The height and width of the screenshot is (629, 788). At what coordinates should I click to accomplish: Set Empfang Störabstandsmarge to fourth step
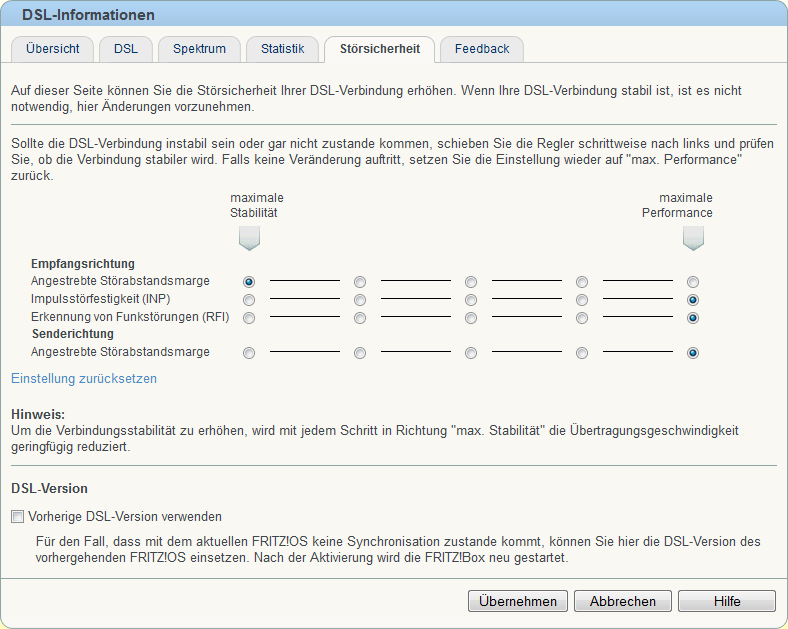(x=582, y=282)
